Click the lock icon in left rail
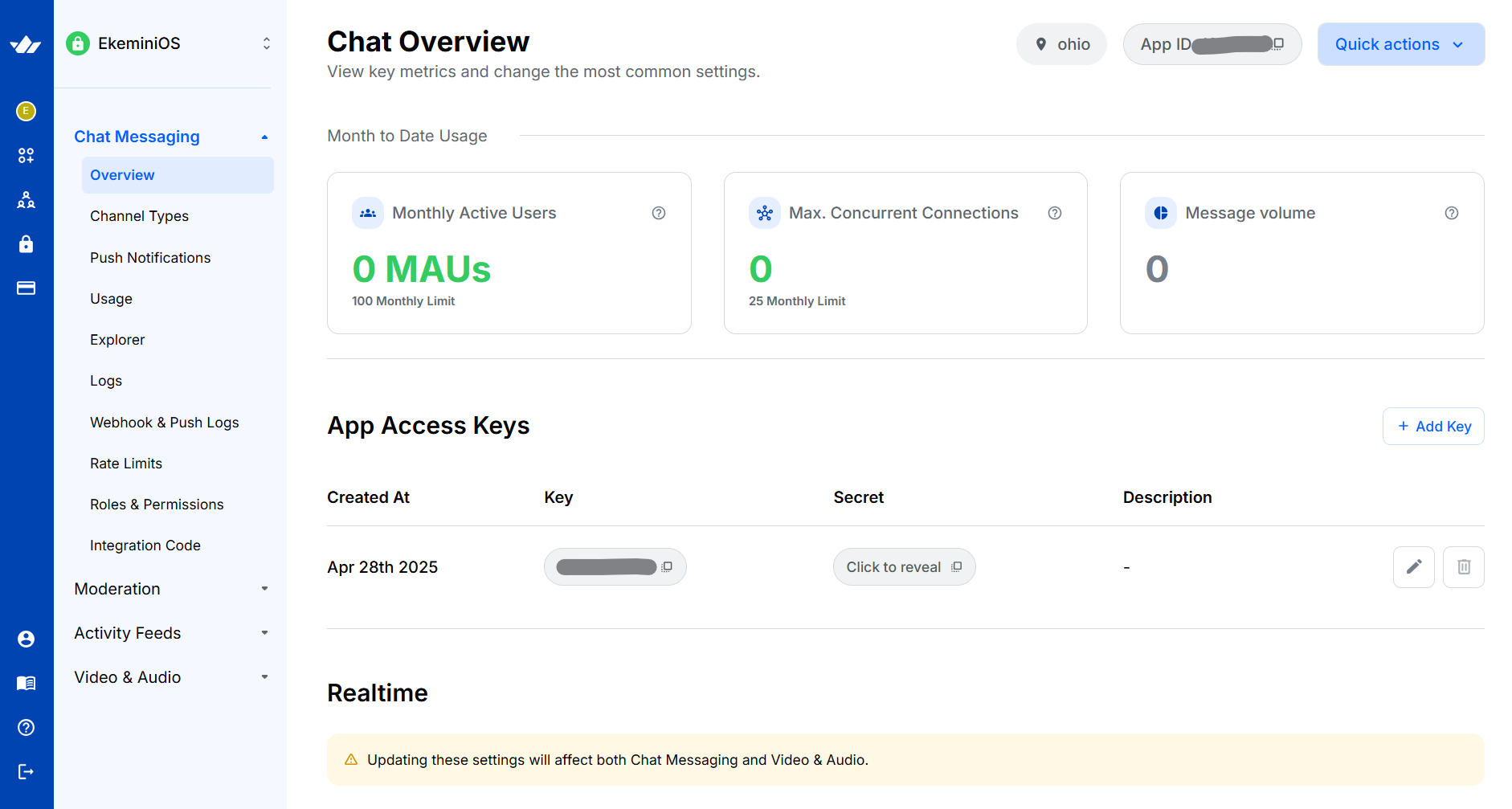Screen dimensions: 1512x809 coord(27,244)
